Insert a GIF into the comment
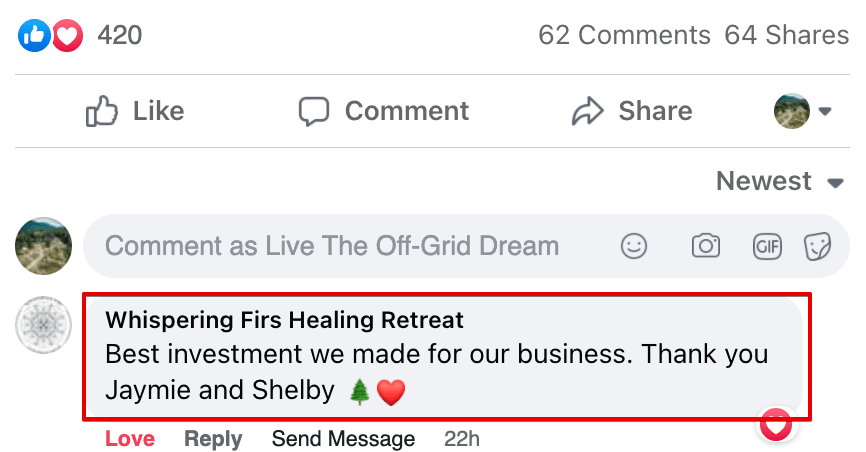The width and height of the screenshot is (866, 452). 767,246
